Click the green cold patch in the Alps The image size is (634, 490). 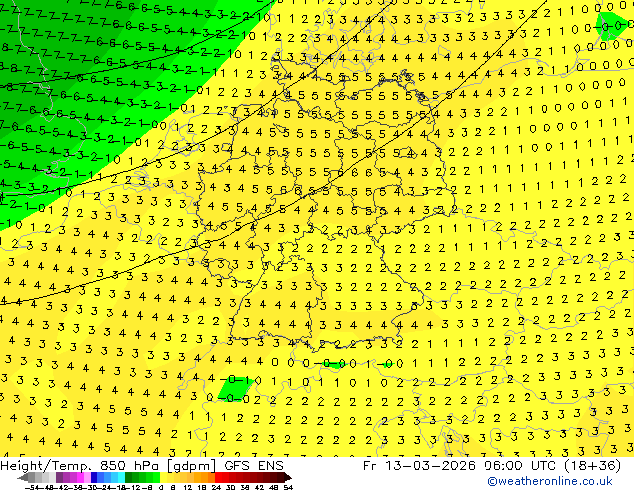click(x=236, y=388)
